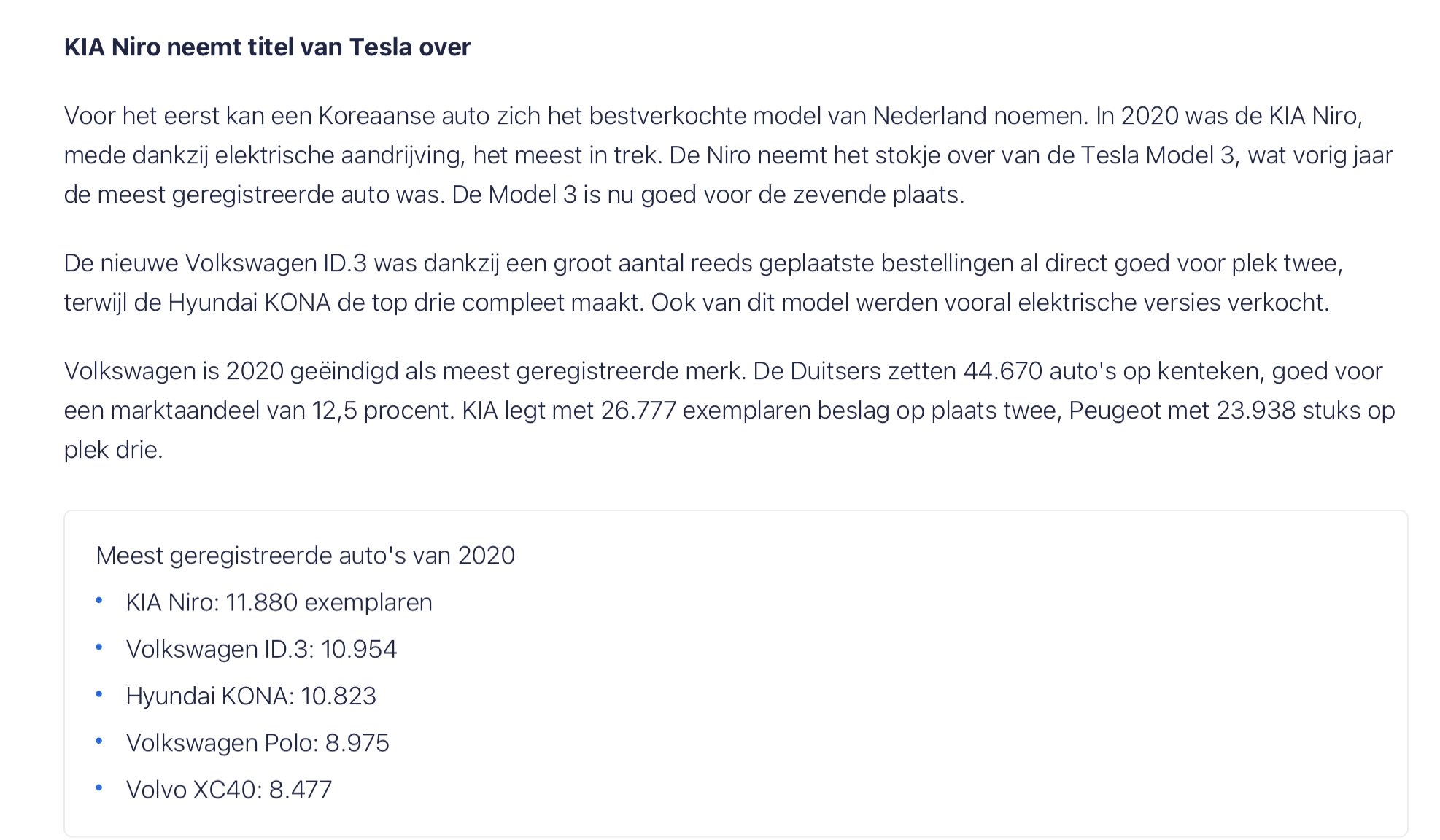Select the "Volkswagen ID.3: 10.954" list item
The height and width of the screenshot is (840, 1440).
(x=261, y=650)
